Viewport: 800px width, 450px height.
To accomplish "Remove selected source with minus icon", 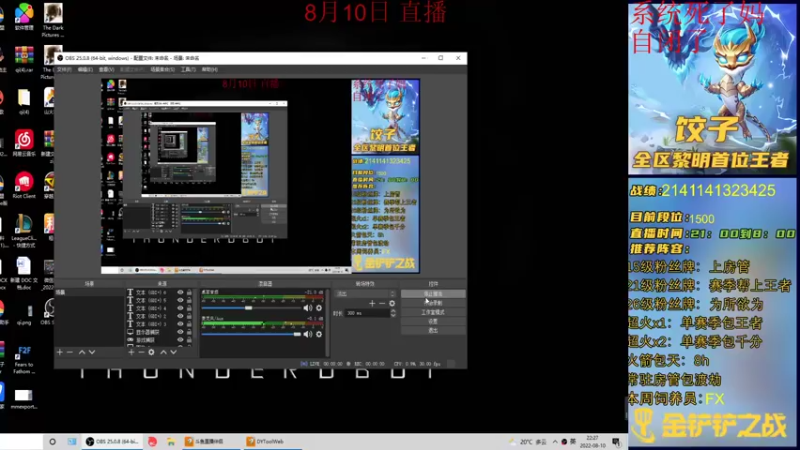I will (141, 352).
